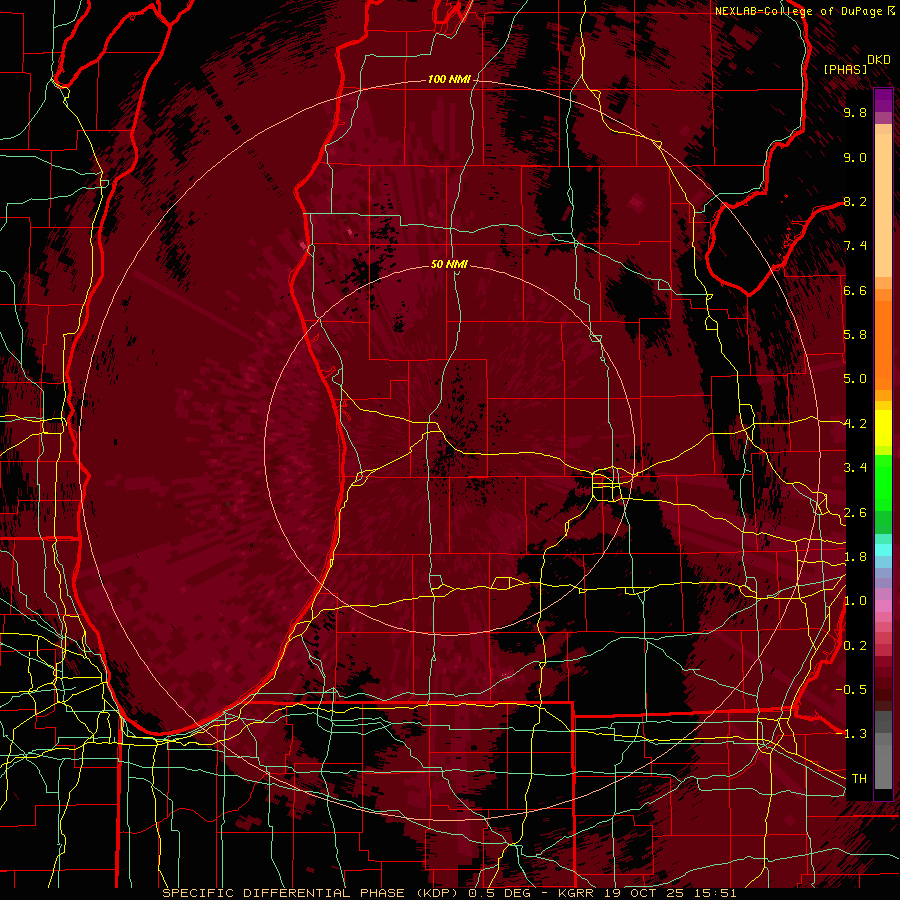Screen dimensions: 900x900
Task: Click the 2.6 value on the color scale
Action: [x=855, y=513]
